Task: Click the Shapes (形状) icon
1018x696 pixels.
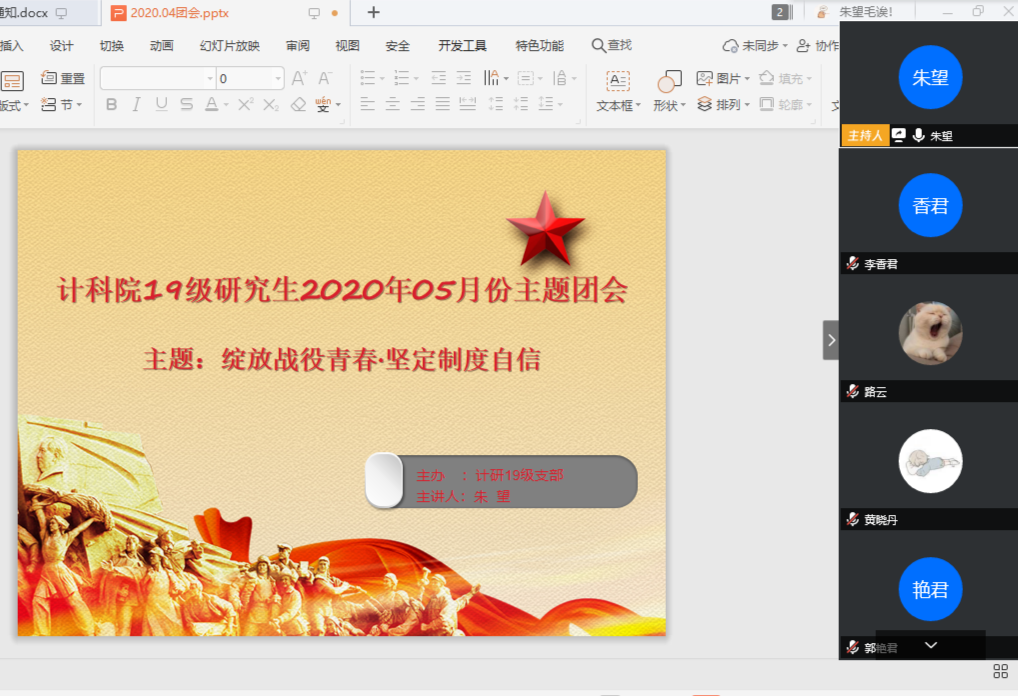Action: [669, 82]
